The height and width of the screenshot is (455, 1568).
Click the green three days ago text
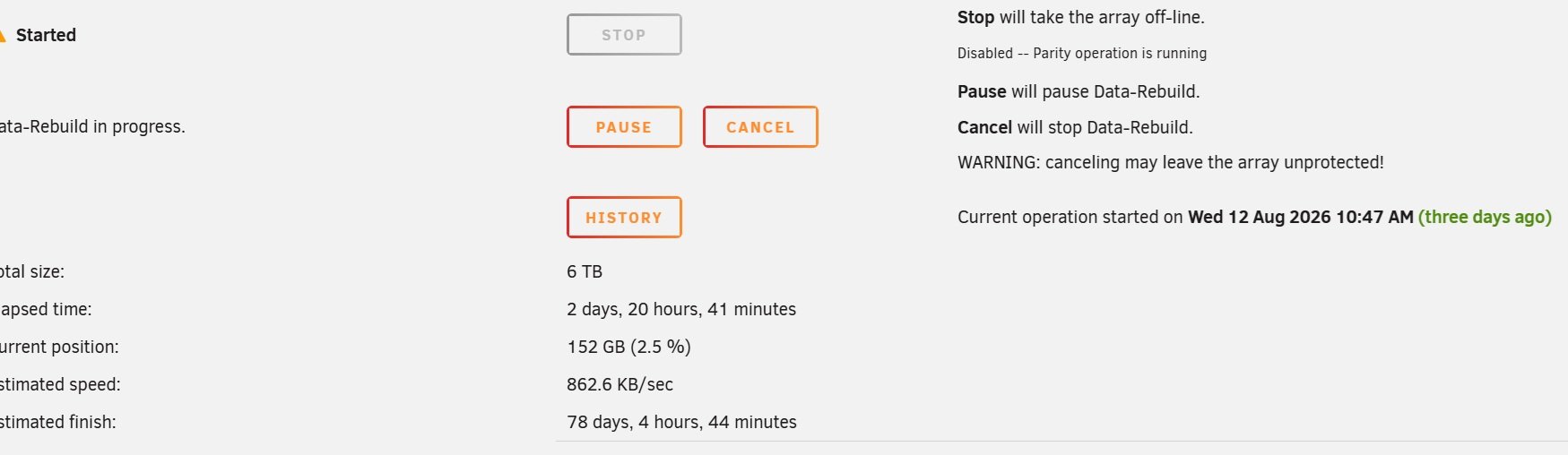pyautogui.click(x=1485, y=217)
